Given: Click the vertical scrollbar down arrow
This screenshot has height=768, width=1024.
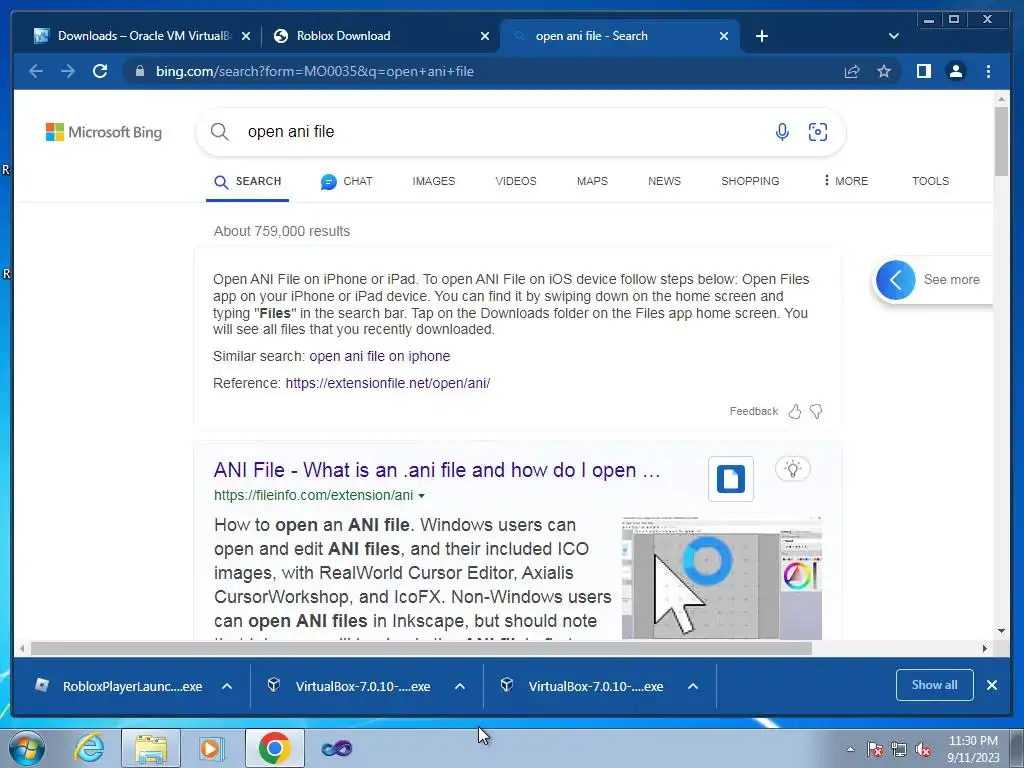Looking at the screenshot, I should 1001,631.
